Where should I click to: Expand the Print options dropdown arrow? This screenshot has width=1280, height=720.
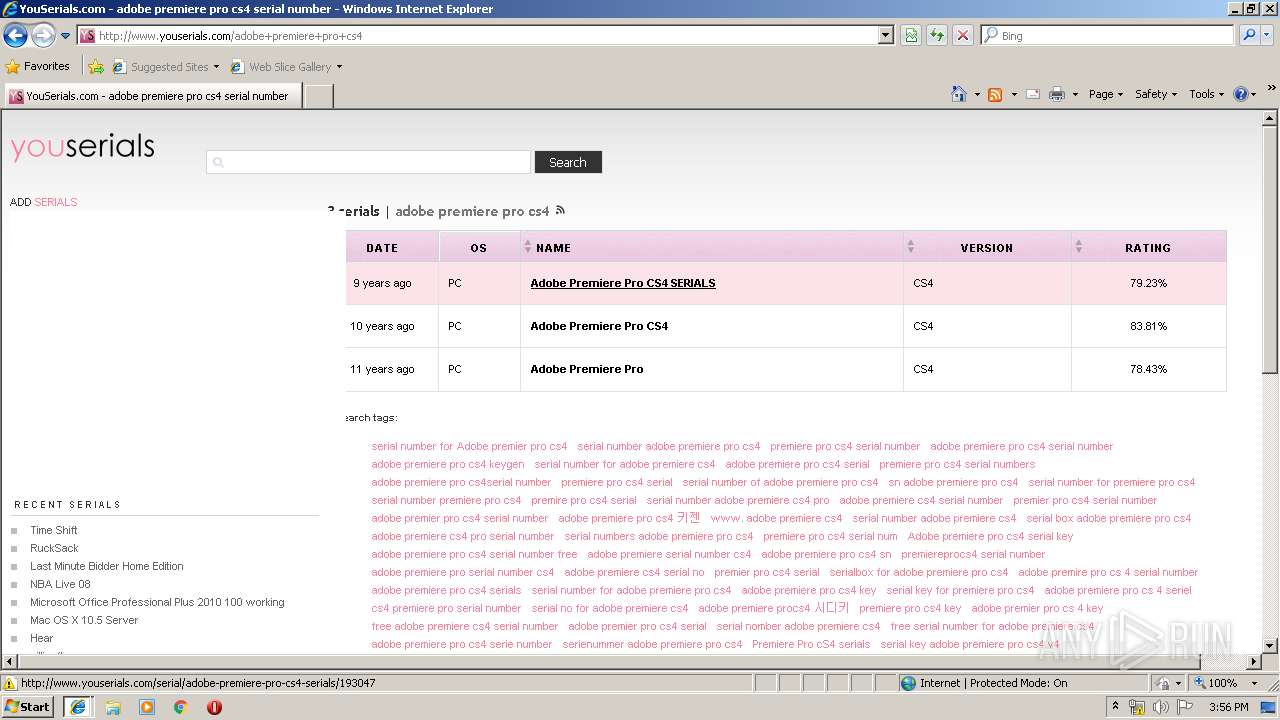(x=1075, y=94)
